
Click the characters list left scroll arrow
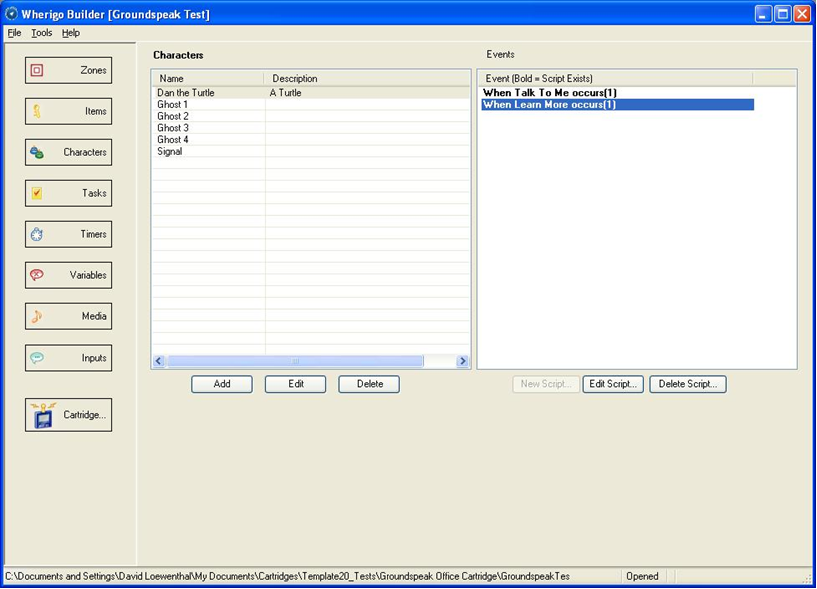pyautogui.click(x=159, y=361)
